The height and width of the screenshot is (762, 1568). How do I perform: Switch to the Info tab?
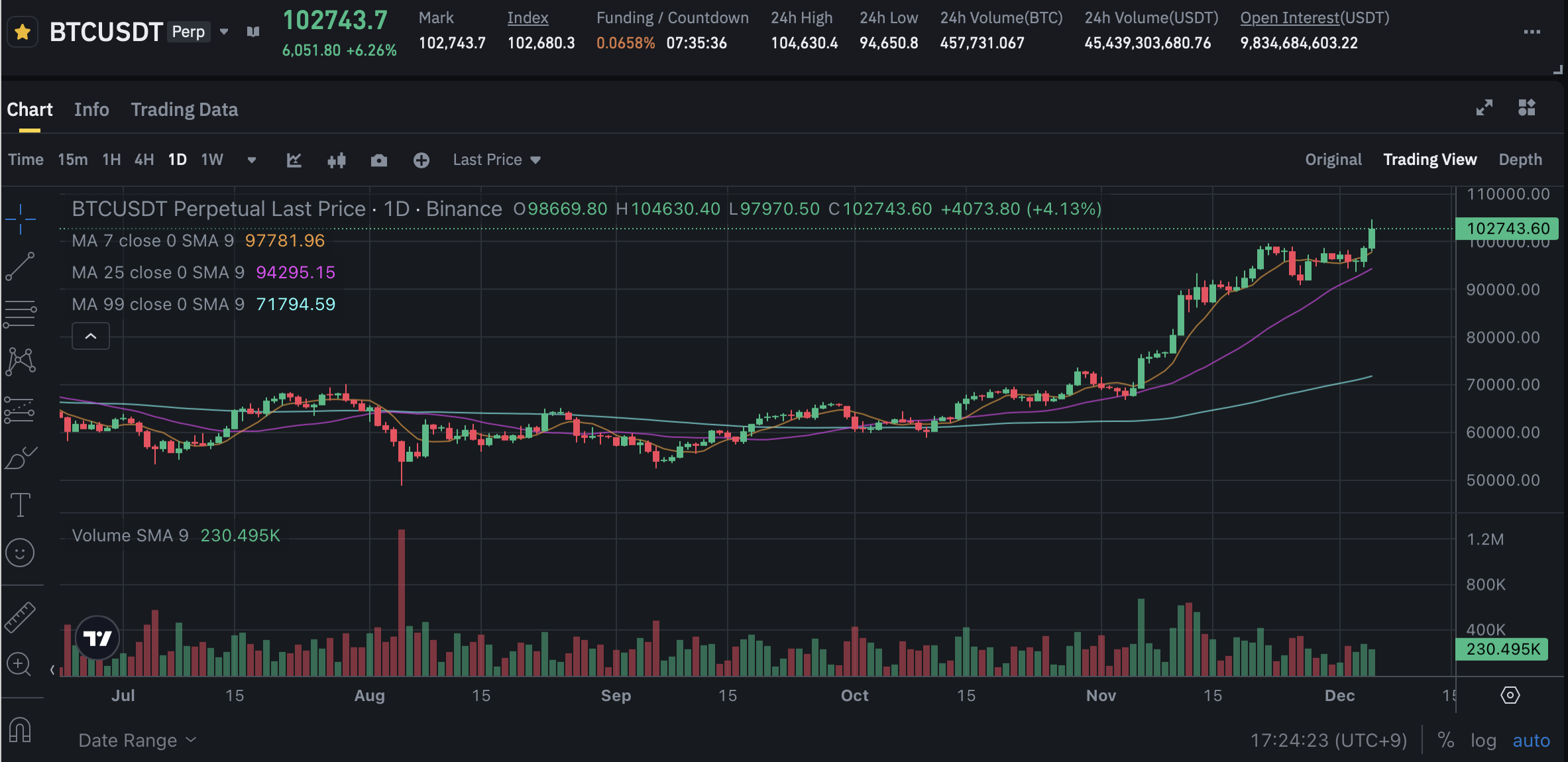coord(91,109)
